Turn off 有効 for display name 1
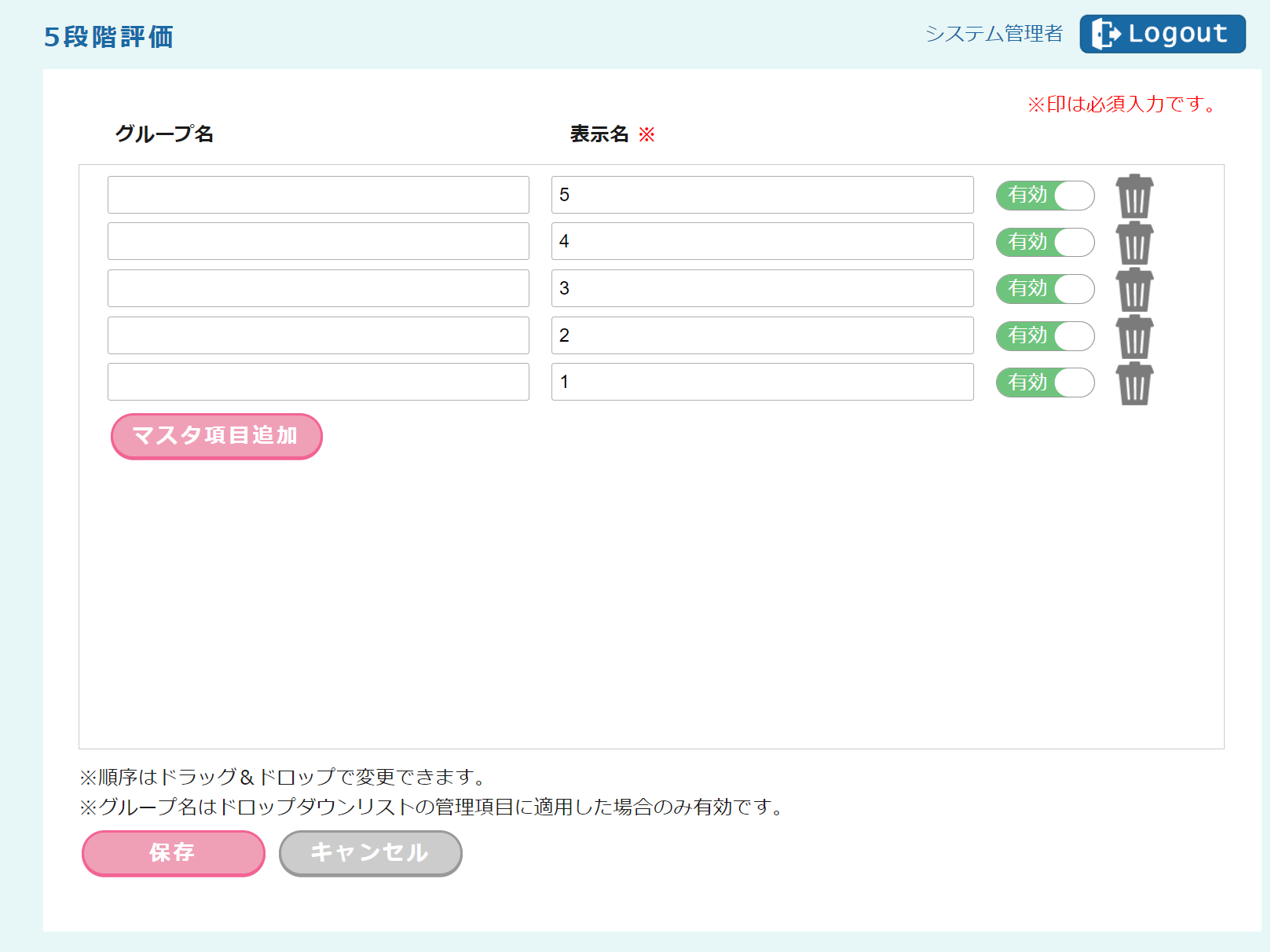This screenshot has height=952, width=1271. point(1045,383)
